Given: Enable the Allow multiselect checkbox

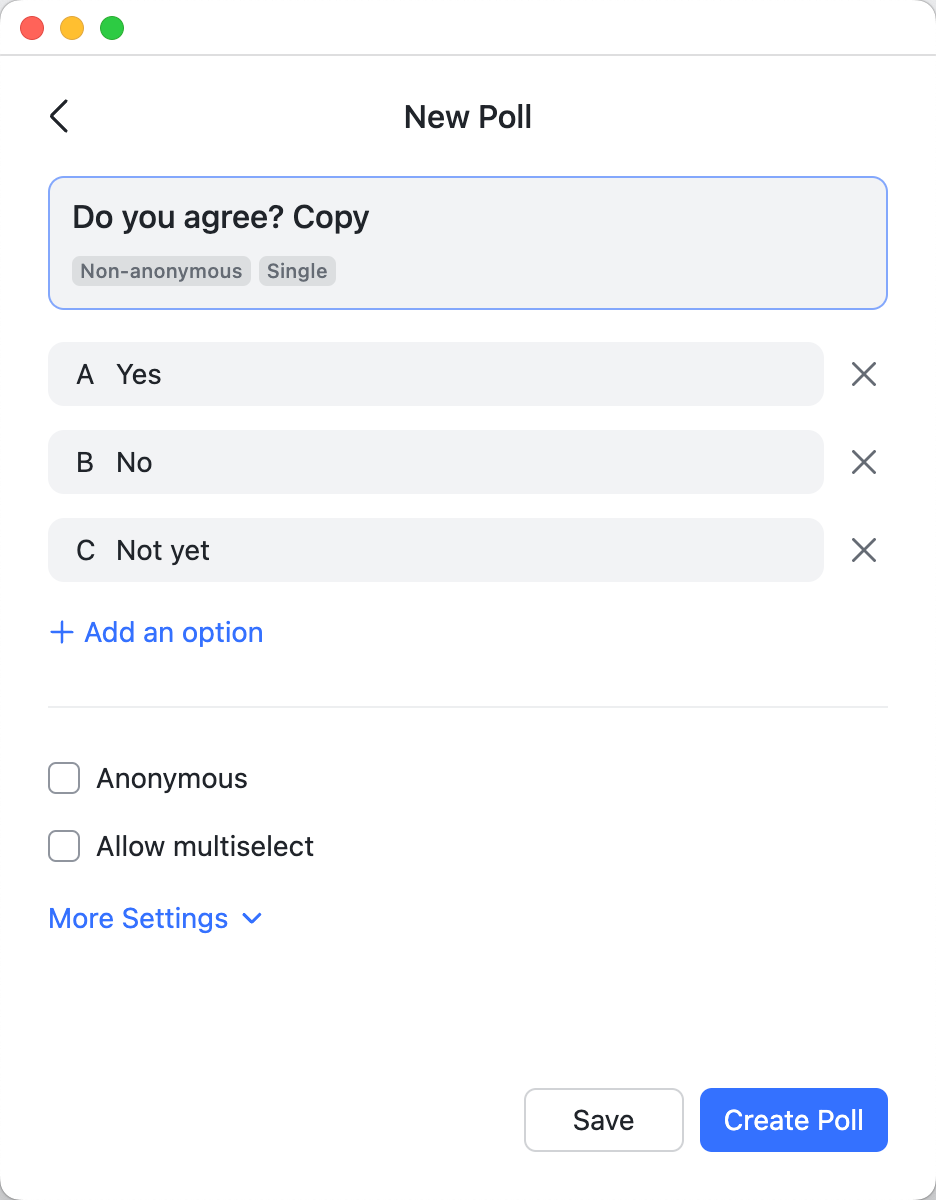Looking at the screenshot, I should 63,846.
